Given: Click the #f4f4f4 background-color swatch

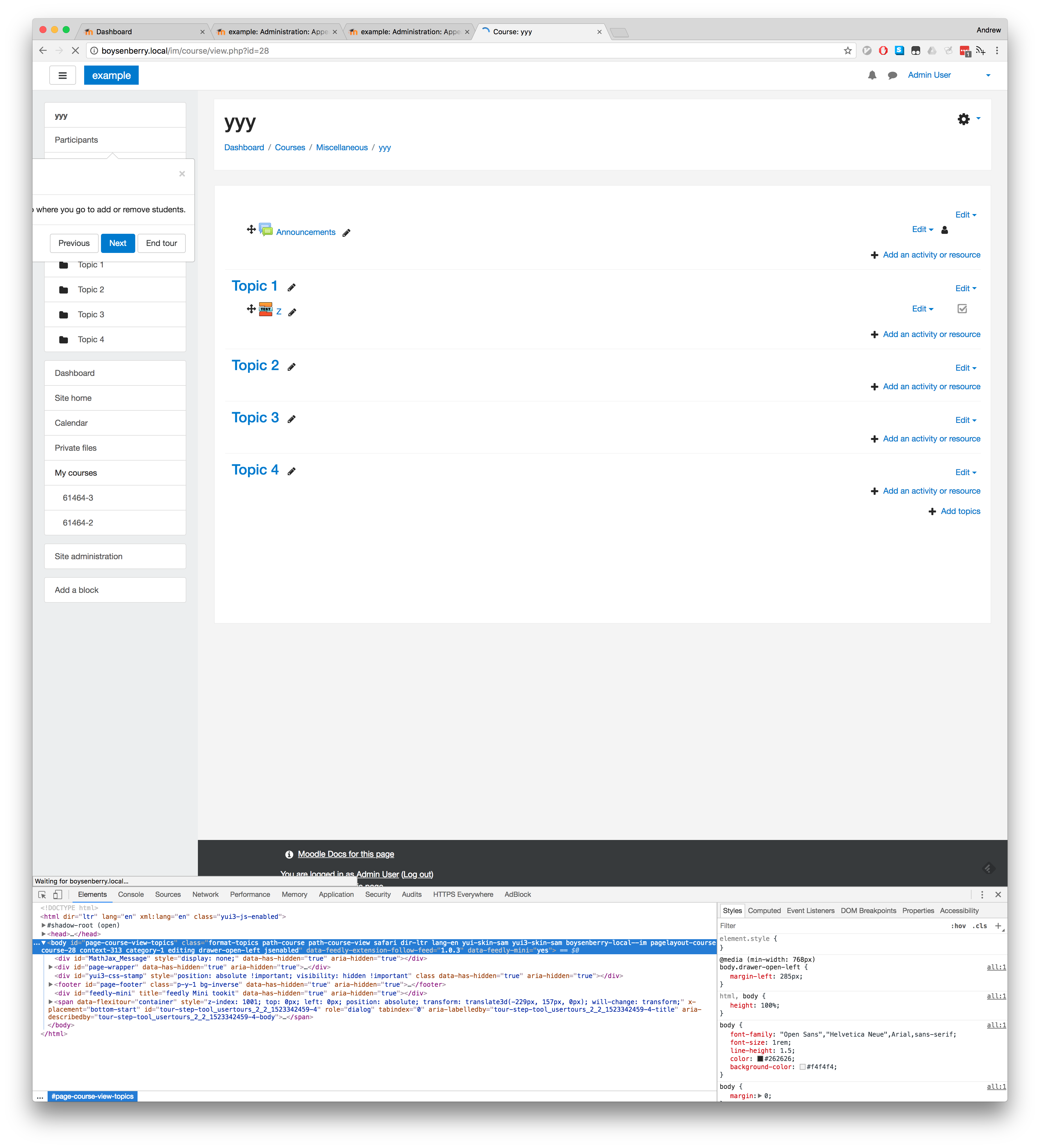Looking at the screenshot, I should 802,1067.
